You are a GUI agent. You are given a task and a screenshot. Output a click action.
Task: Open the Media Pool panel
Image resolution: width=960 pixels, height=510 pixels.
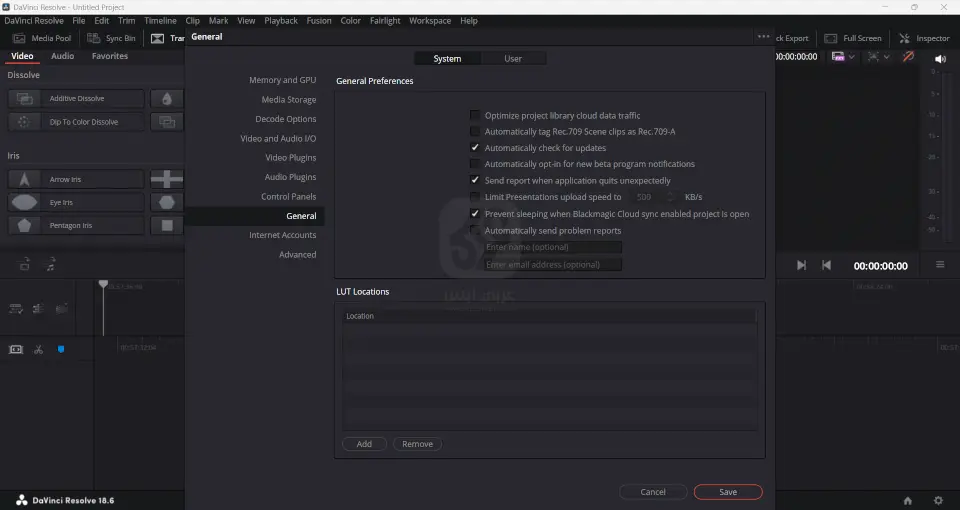42,38
